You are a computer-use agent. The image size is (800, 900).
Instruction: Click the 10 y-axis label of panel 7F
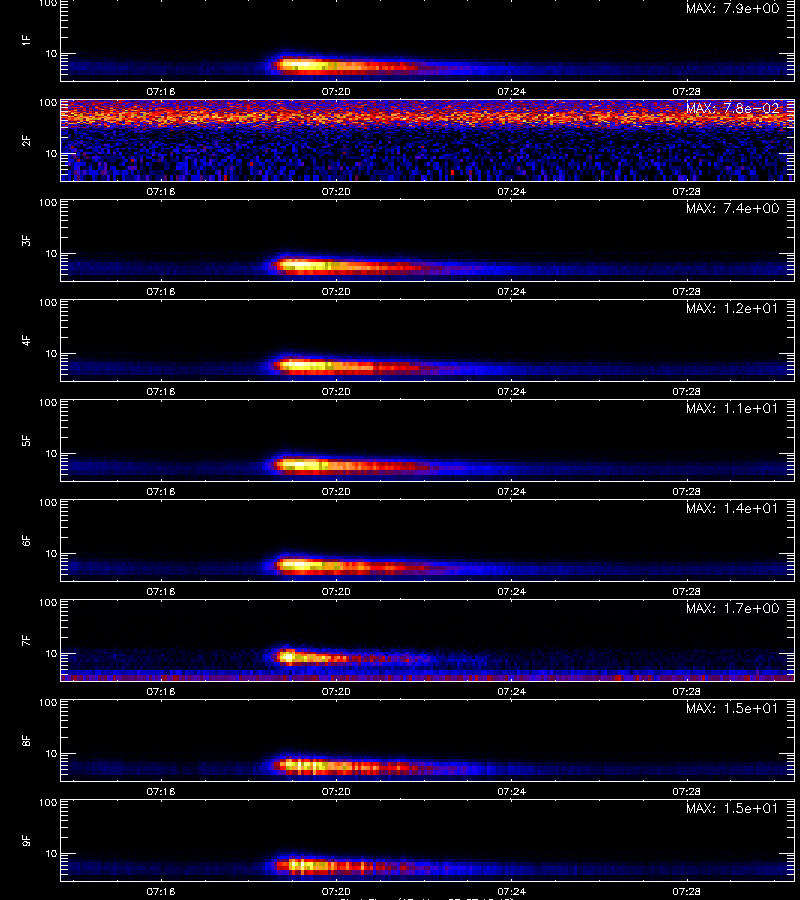click(x=51, y=653)
